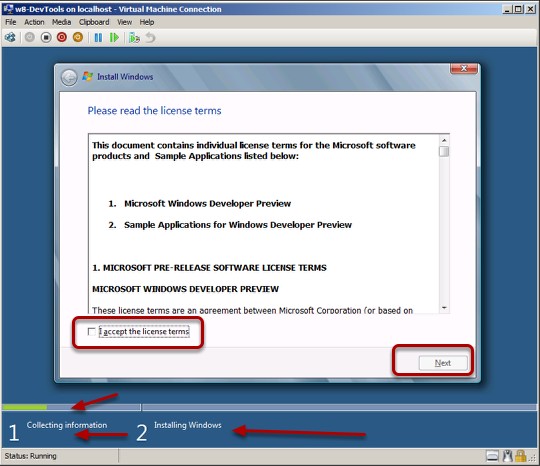540x466 pixels.
Task: Open the Action menu
Action: point(34,22)
